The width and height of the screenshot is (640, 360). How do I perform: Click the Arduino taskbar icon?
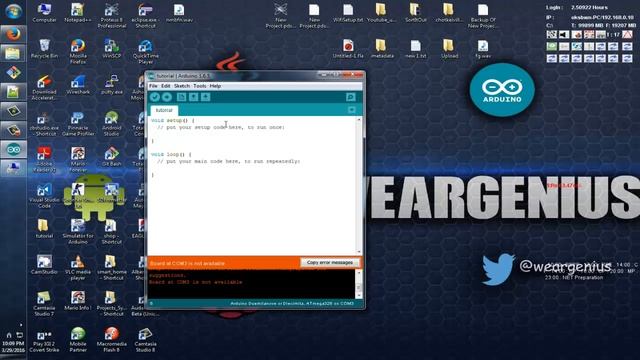[13, 150]
